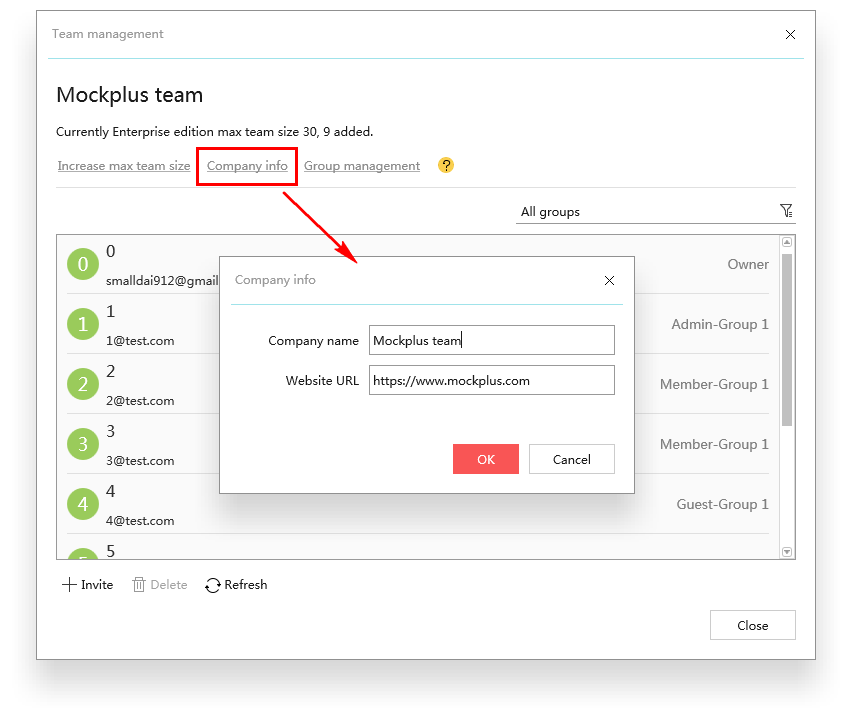Open Increase max team size link
Viewport: 852px width, 724px height.
click(124, 166)
